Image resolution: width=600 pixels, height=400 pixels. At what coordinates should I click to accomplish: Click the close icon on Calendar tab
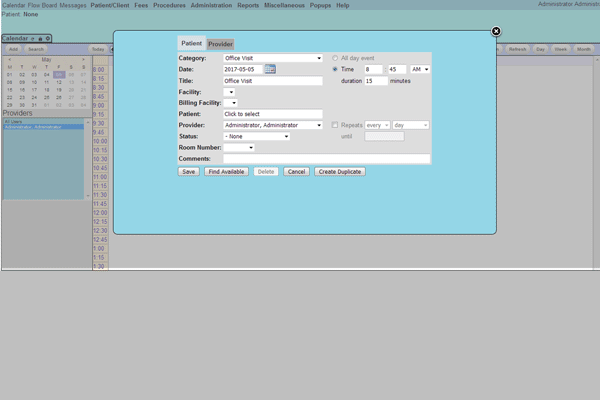tap(48, 39)
